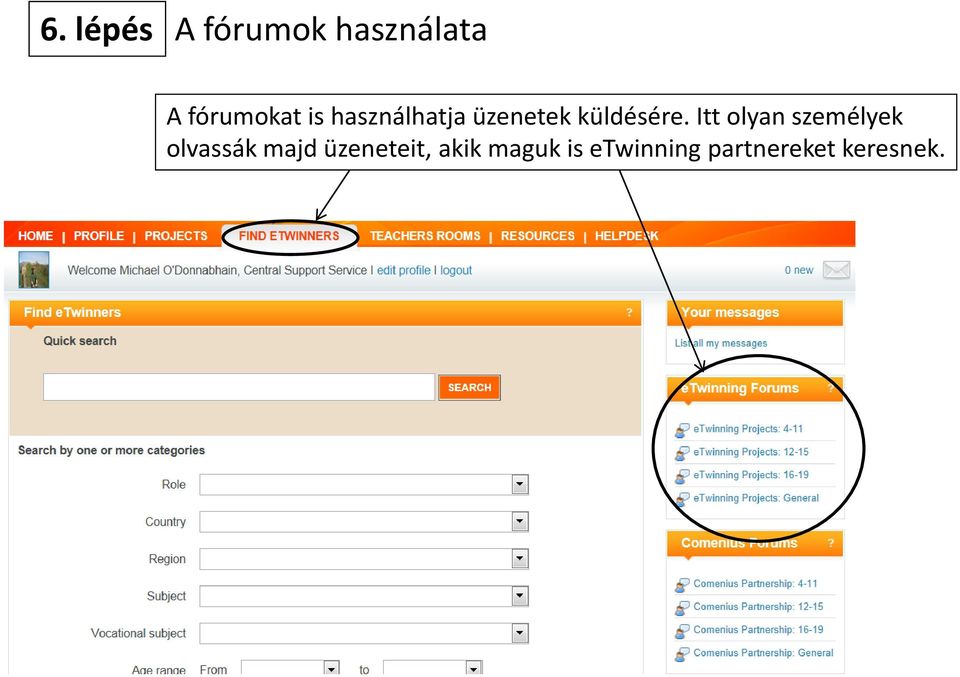
Task: Click forum icon beside Comenius Partnership: 12-15
Action: coord(682,608)
